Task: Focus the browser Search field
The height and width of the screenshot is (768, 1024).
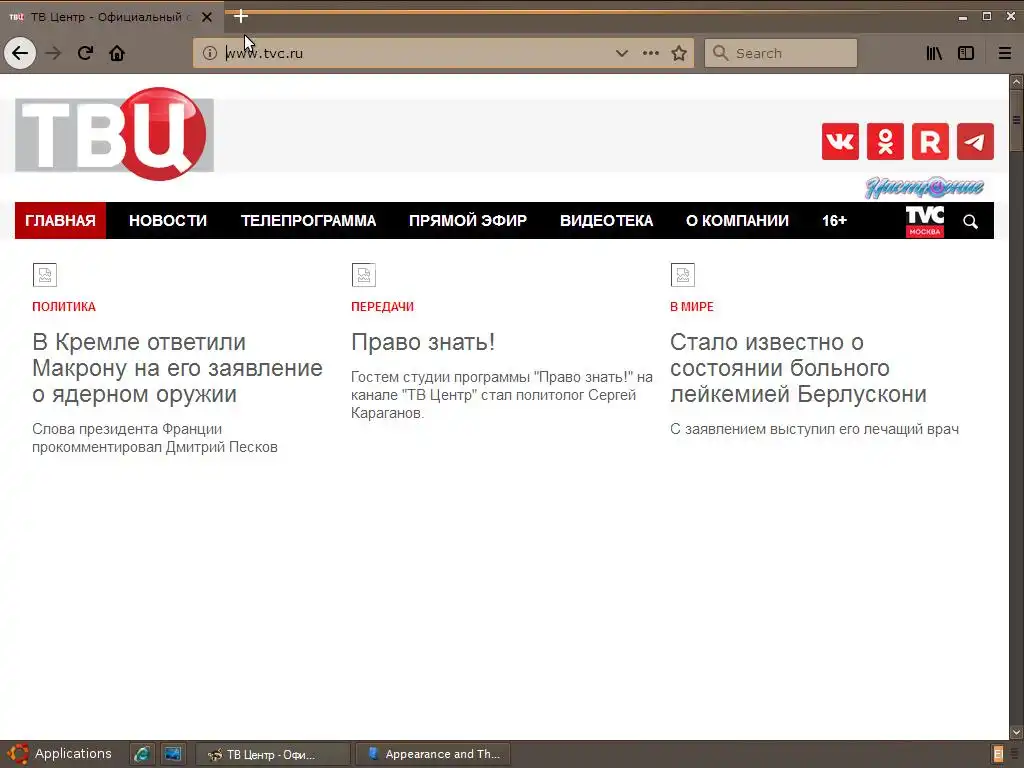Action: [x=780, y=53]
